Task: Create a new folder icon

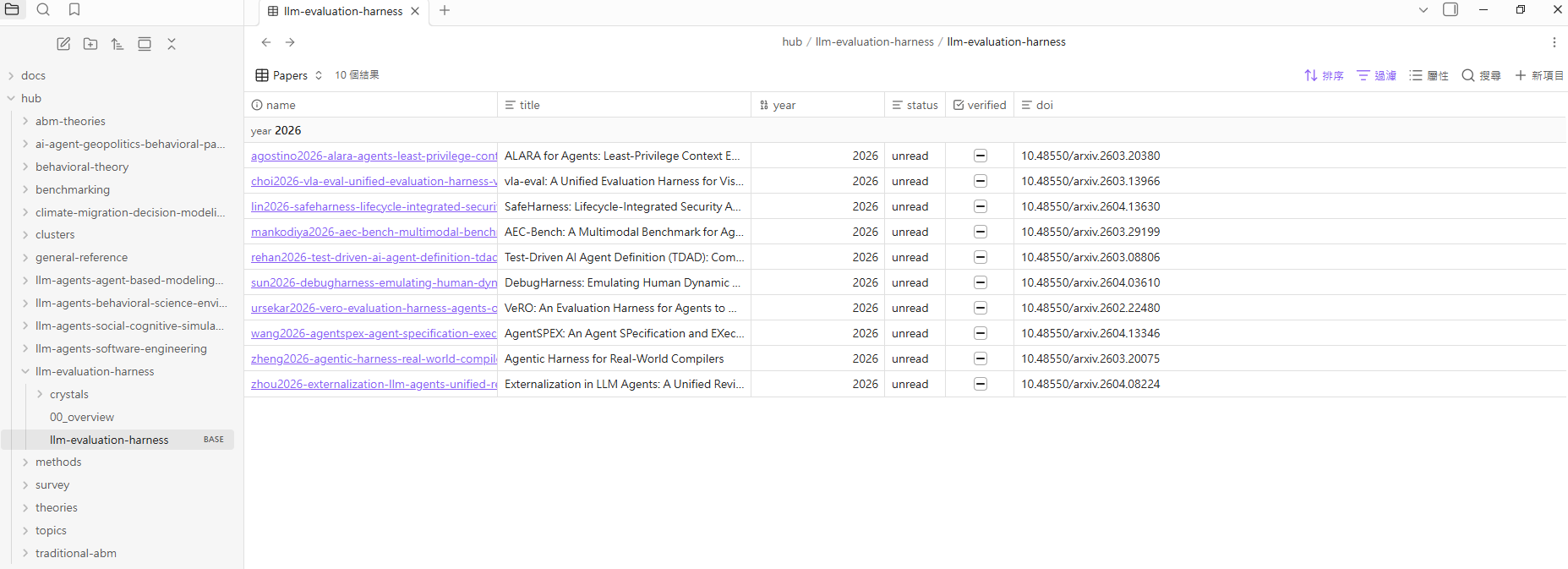Action: tap(90, 44)
